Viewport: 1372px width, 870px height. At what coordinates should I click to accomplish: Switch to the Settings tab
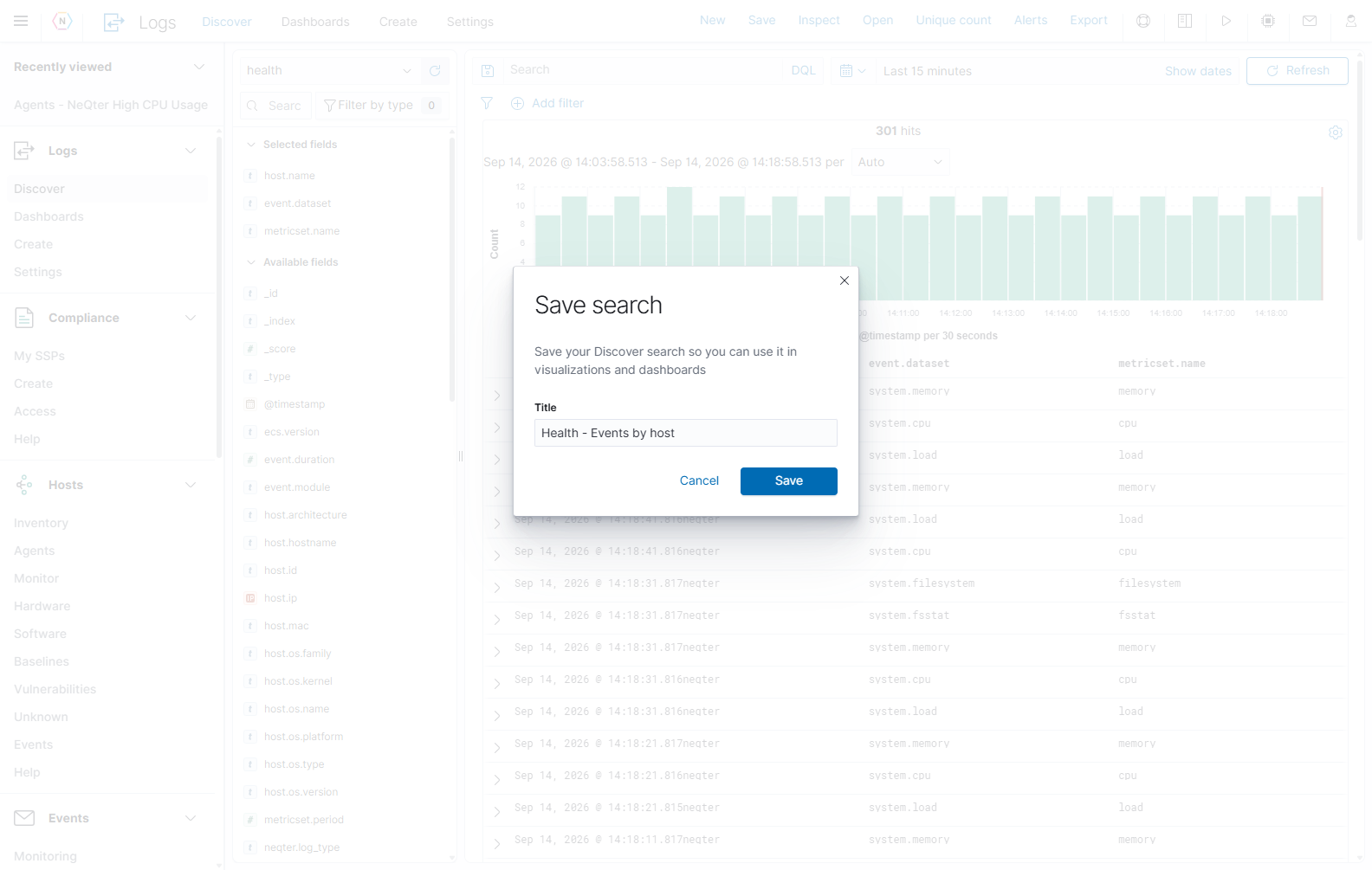point(470,22)
